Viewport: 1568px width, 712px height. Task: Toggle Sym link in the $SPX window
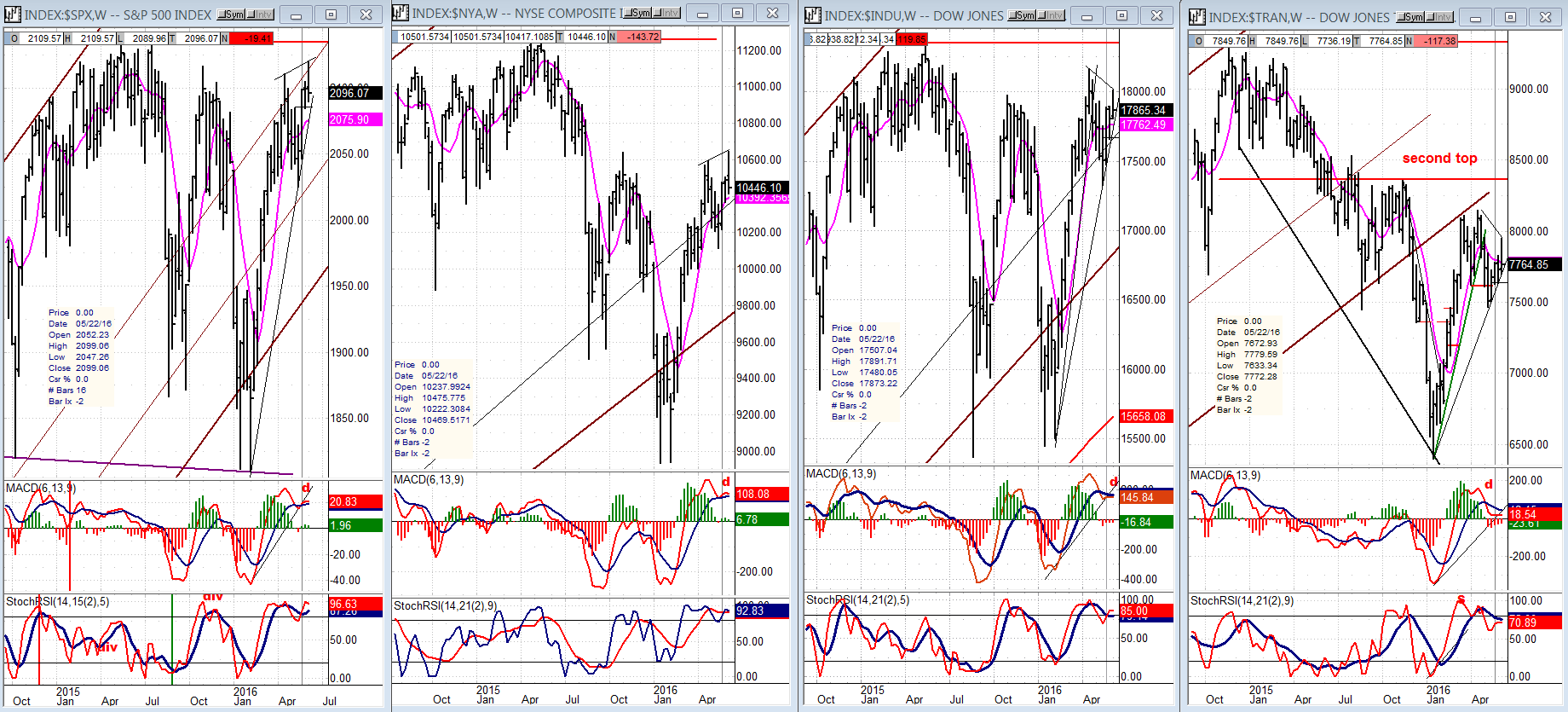pos(231,14)
